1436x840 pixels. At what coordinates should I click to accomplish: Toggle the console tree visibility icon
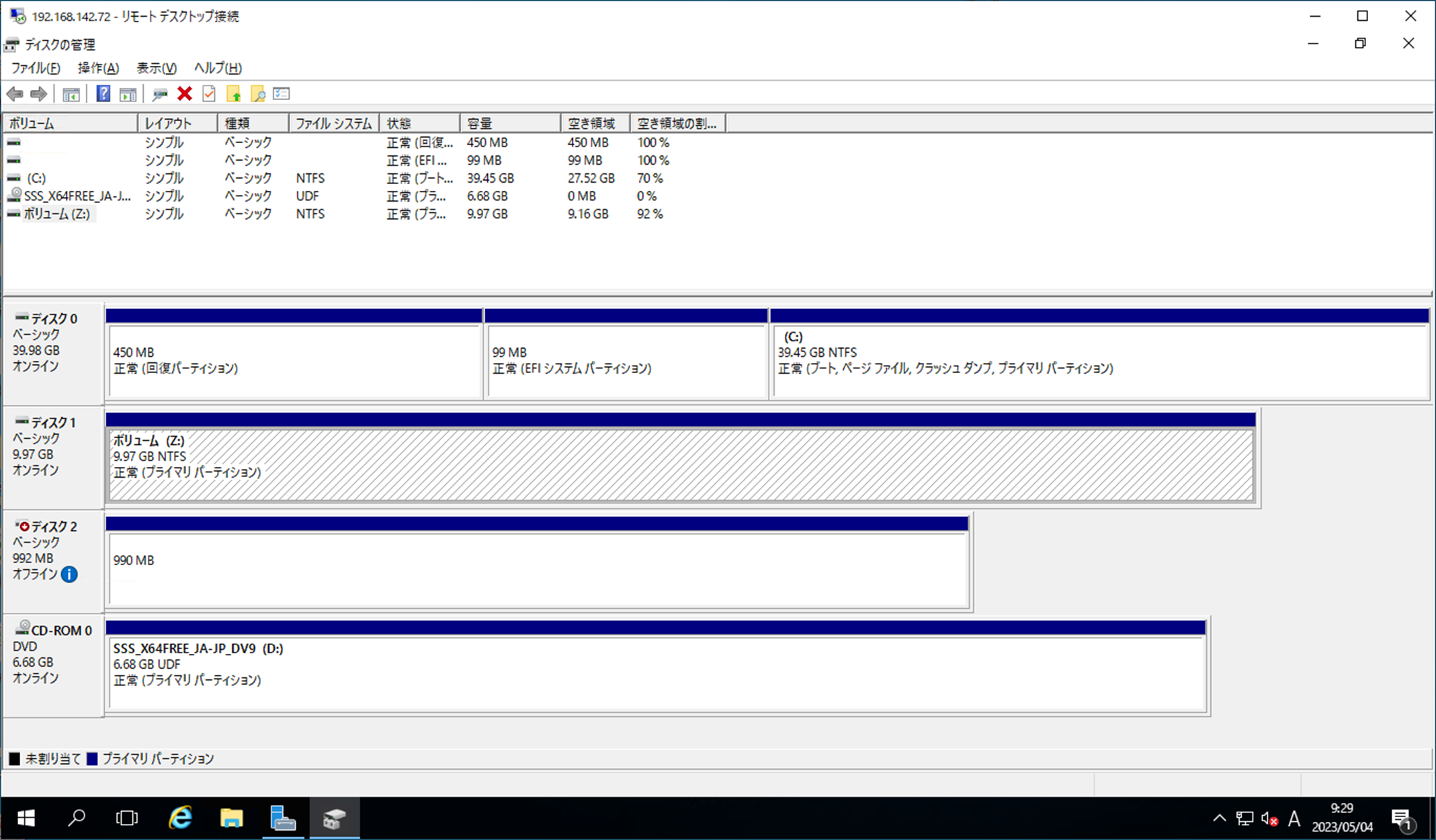pos(71,93)
